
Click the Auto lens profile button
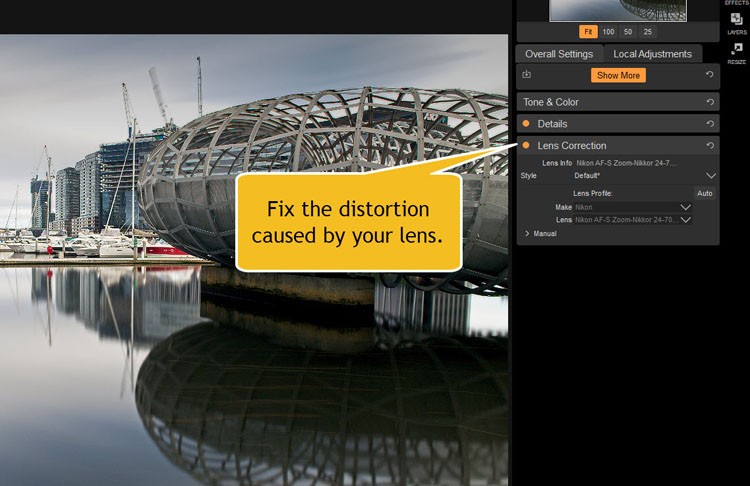coord(705,193)
